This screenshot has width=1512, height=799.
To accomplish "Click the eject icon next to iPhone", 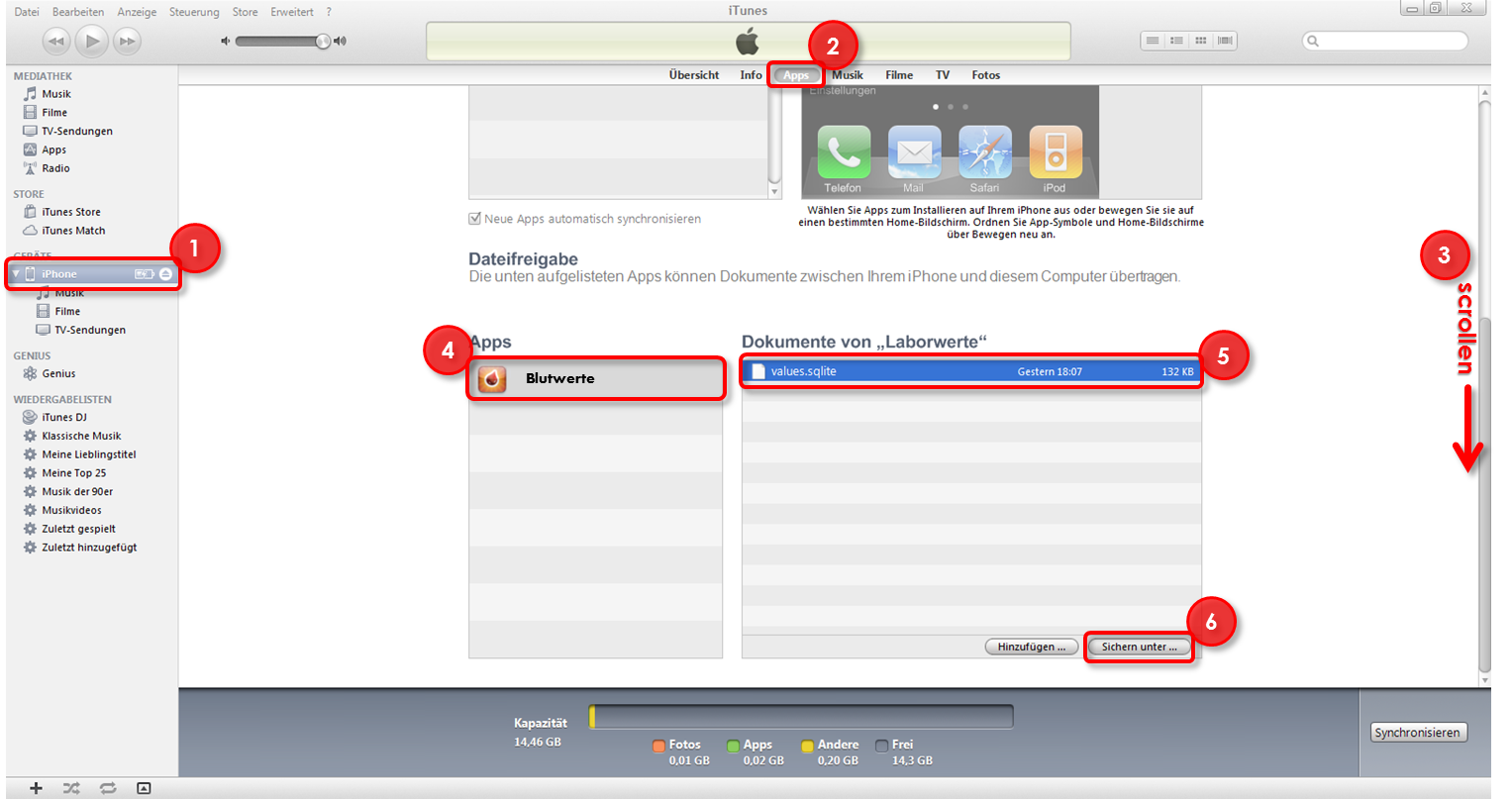I will click(x=165, y=274).
